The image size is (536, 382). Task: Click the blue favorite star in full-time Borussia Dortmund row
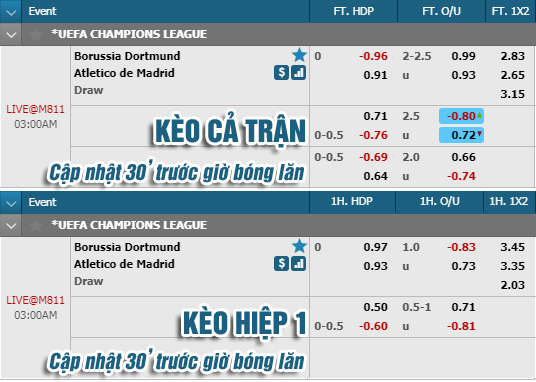coord(299,55)
